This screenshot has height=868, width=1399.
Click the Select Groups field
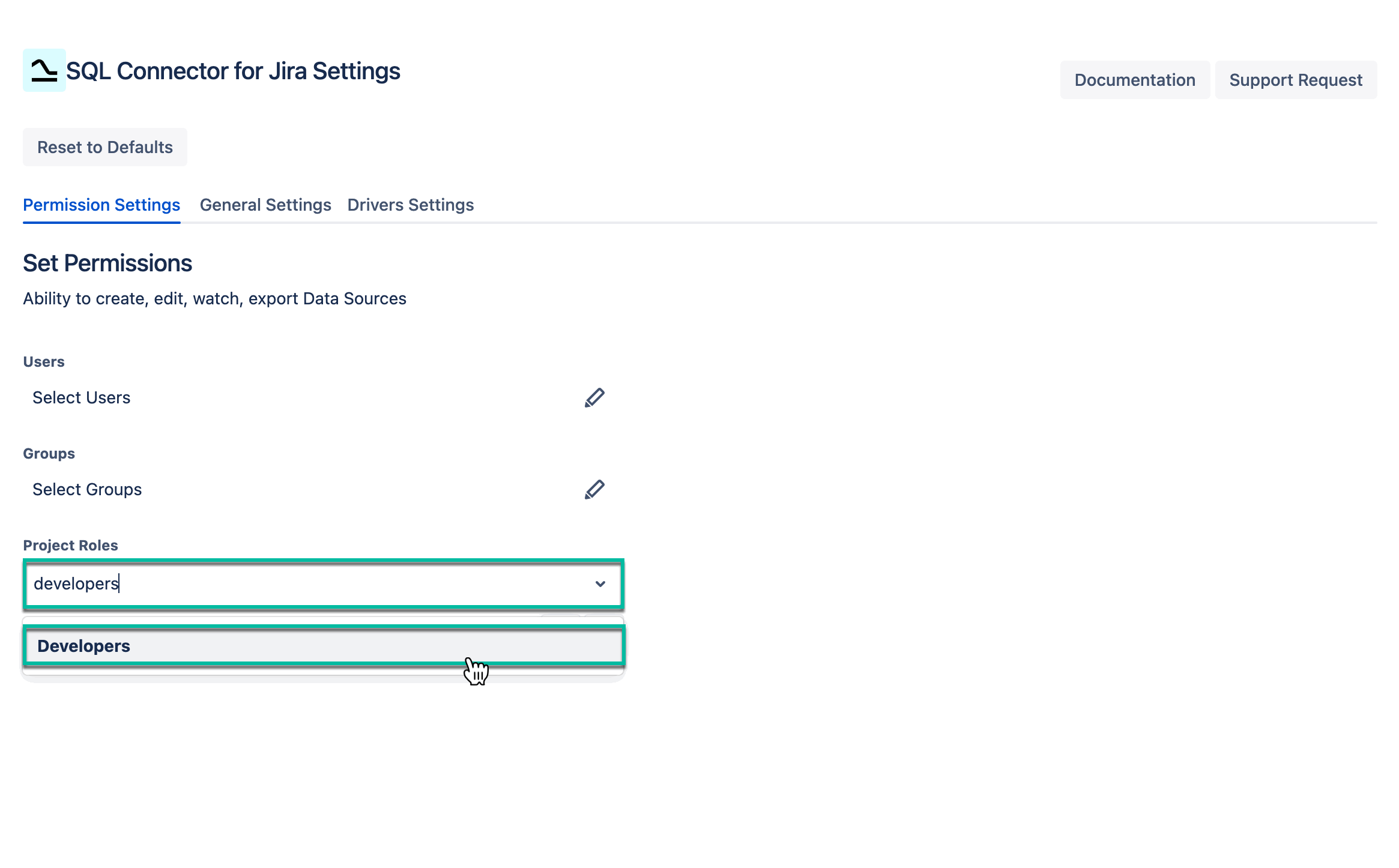pyautogui.click(x=87, y=489)
